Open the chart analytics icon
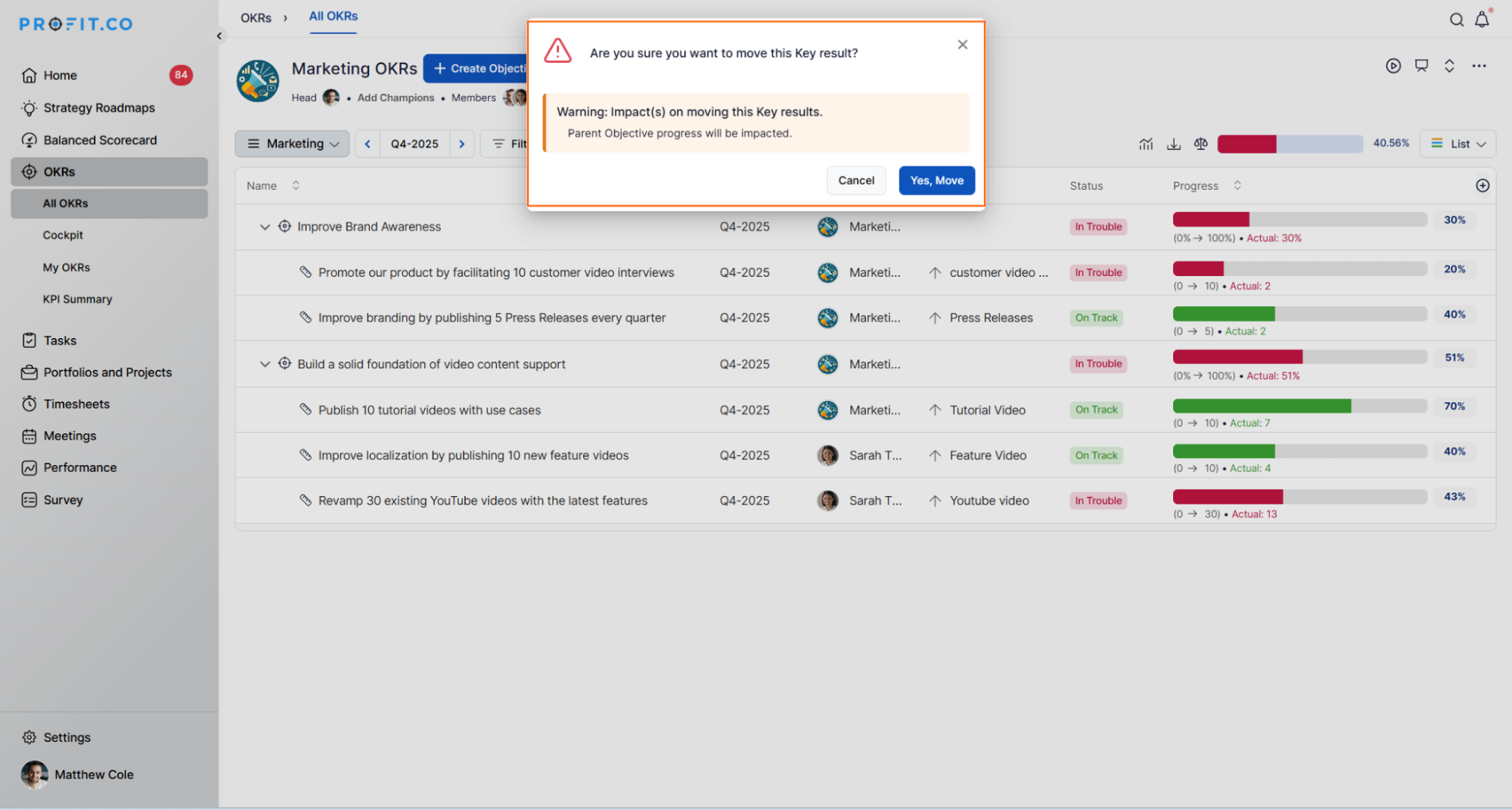The width and height of the screenshot is (1512, 810). pyautogui.click(x=1146, y=144)
